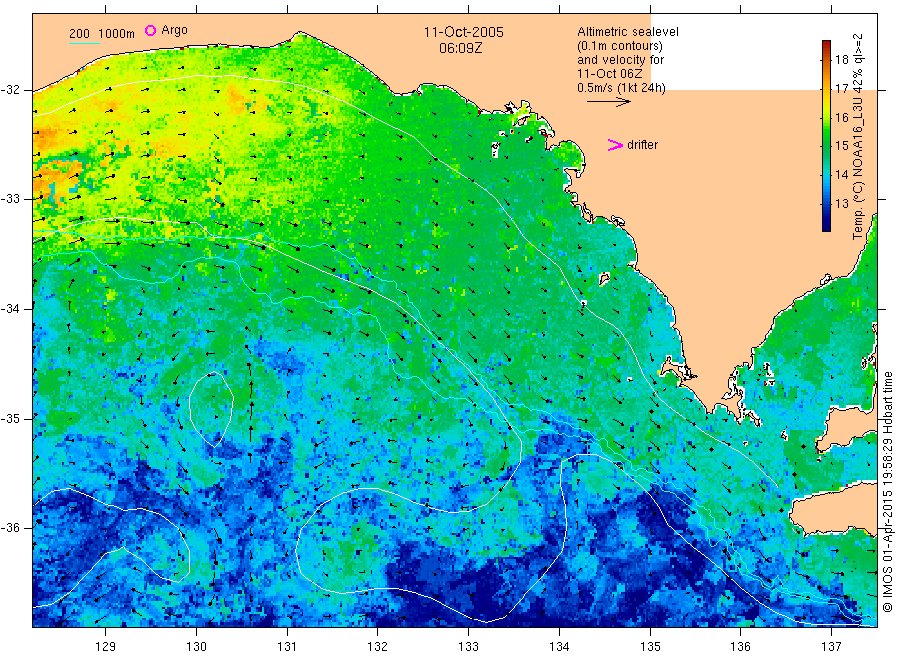Click the longitude axis label 132
Viewport: 900px width, 660px height.
point(378,647)
